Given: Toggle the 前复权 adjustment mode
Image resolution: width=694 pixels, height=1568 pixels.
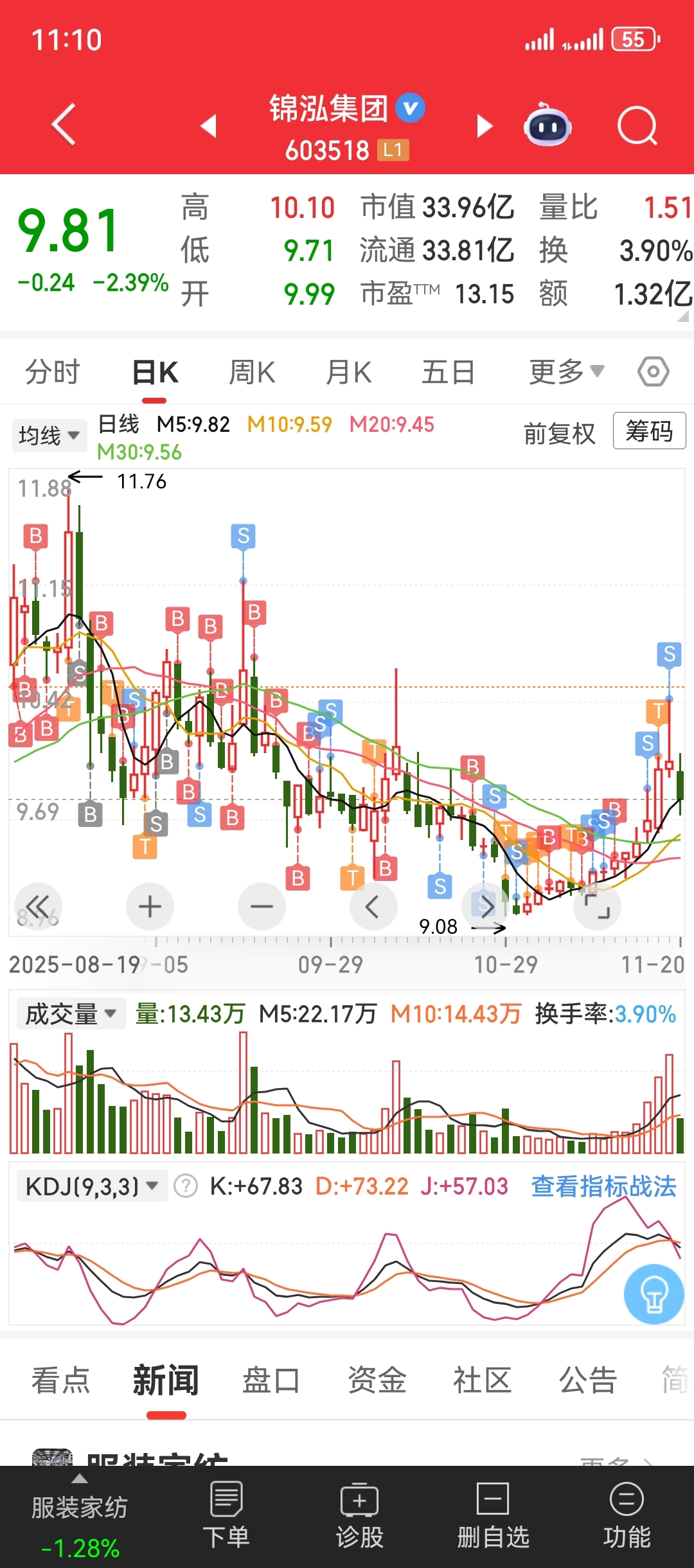Looking at the screenshot, I should point(559,434).
